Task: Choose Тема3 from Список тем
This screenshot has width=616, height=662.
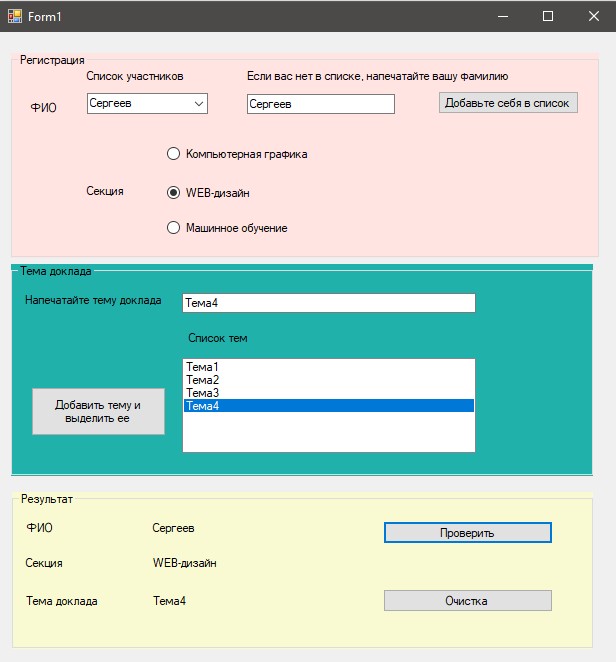Action: click(328, 393)
